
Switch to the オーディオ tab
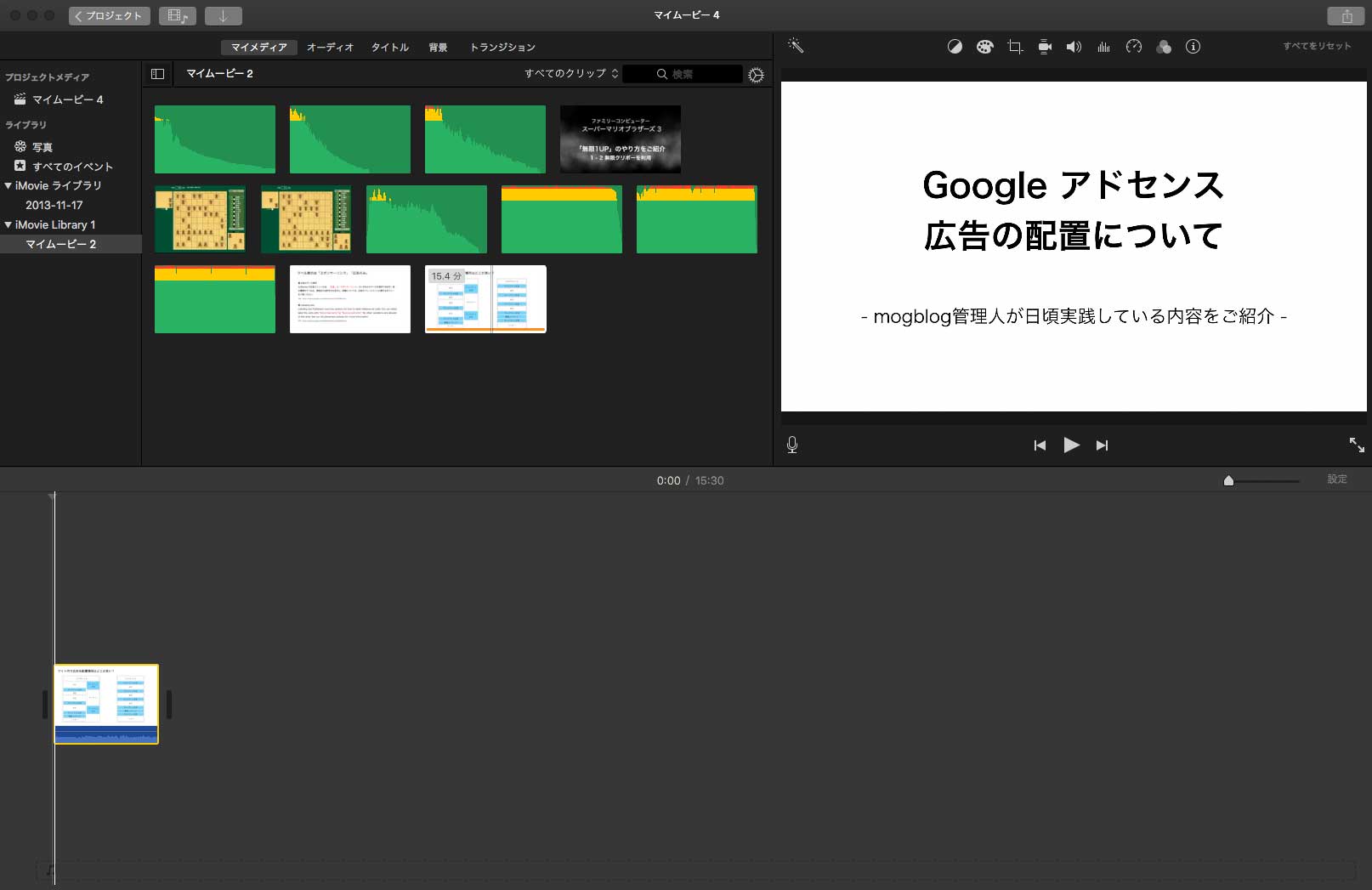(x=330, y=48)
